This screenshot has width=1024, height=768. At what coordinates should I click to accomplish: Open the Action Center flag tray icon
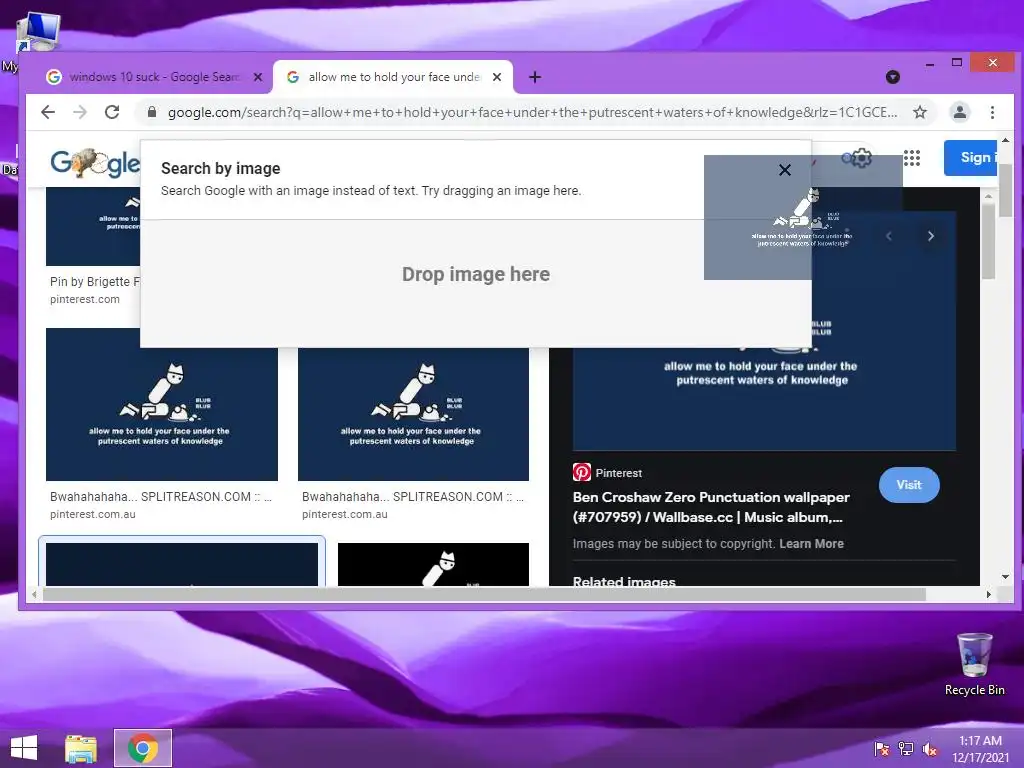tap(881, 749)
